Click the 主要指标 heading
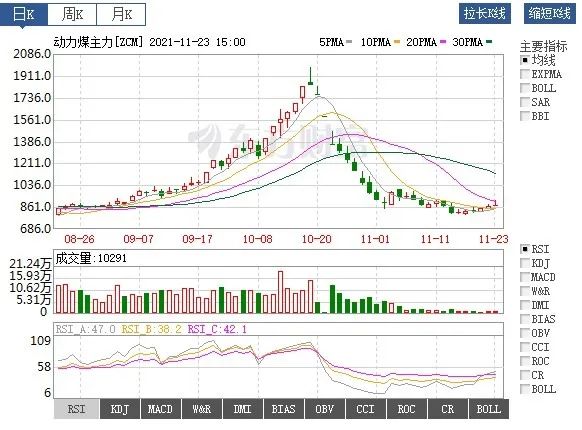This screenshot has width=582, height=430. [x=544, y=46]
